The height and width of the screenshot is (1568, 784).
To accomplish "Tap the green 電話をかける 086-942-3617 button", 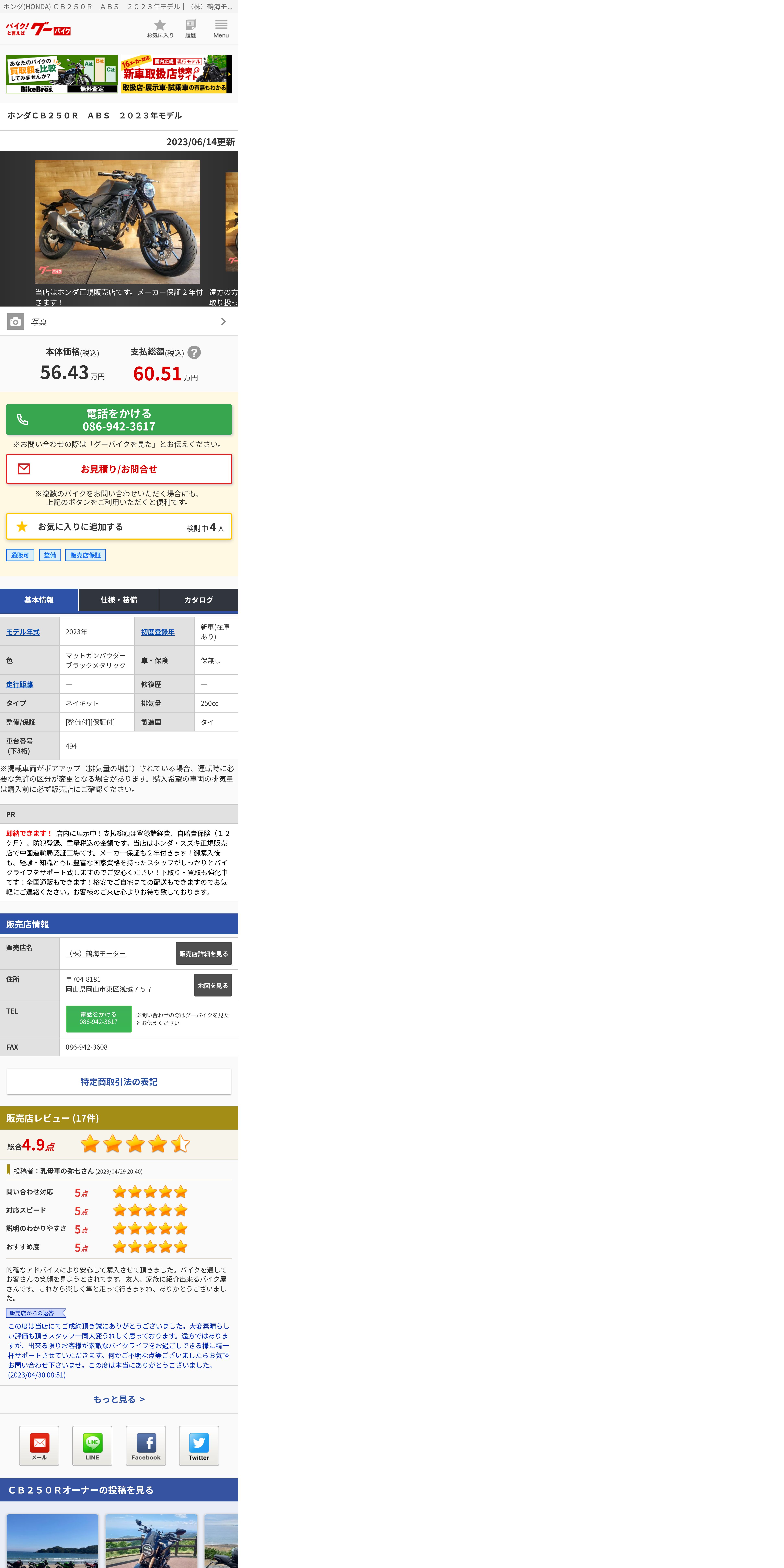I will click(119, 419).
